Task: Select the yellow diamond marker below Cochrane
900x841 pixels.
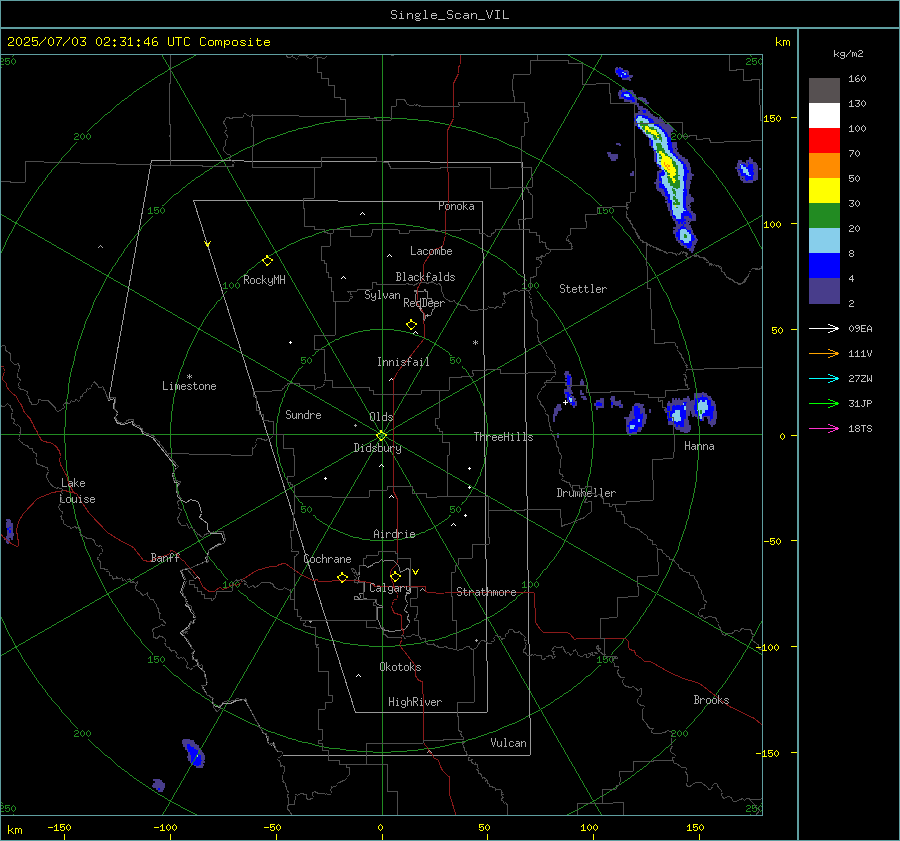Action: (x=343, y=578)
